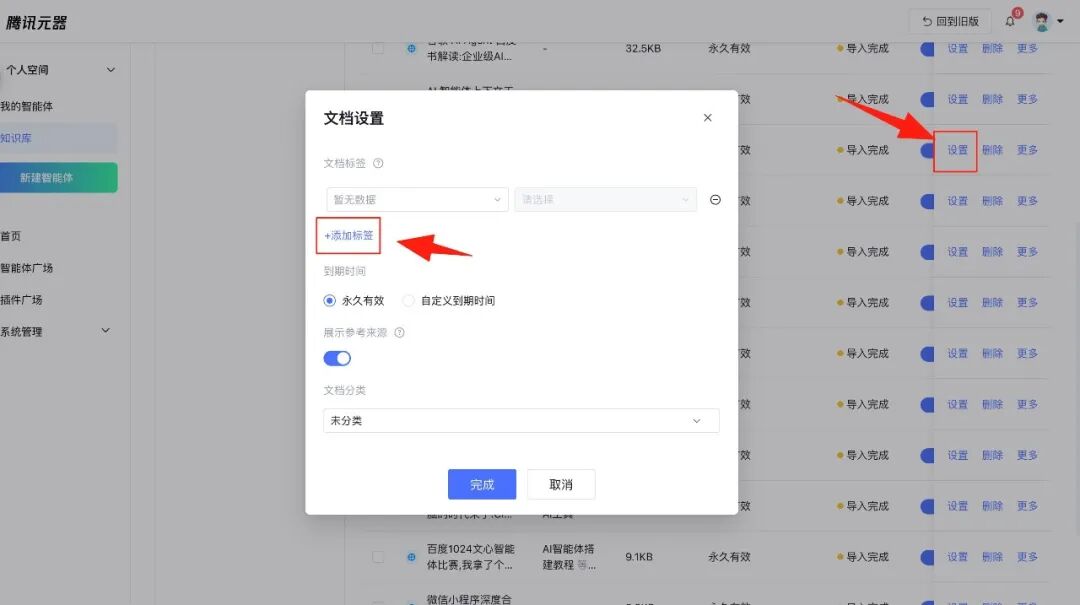Select the 自定义到期时间 radio option
Screen dimensions: 1080x605
point(408,300)
